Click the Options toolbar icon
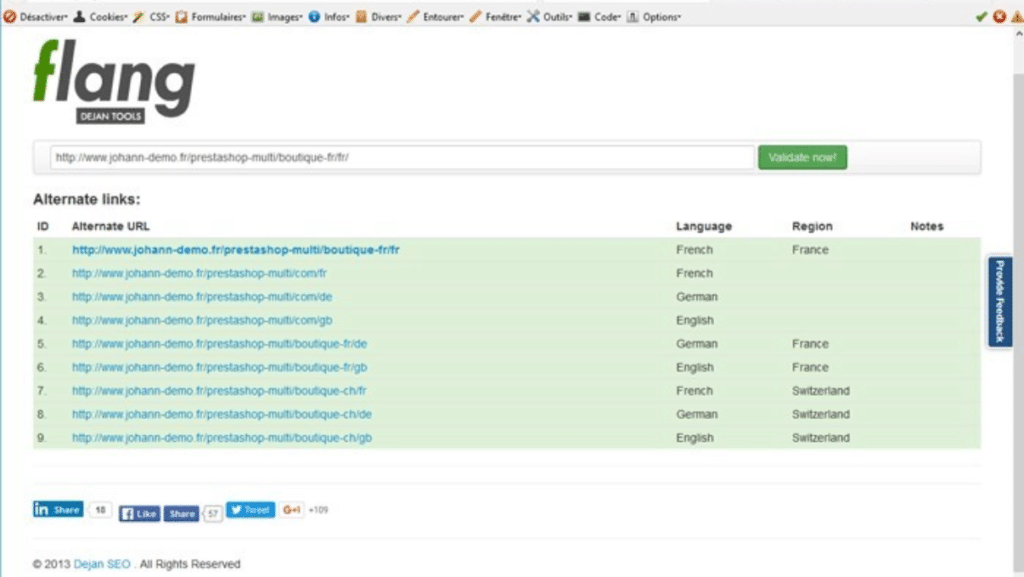 [632, 17]
